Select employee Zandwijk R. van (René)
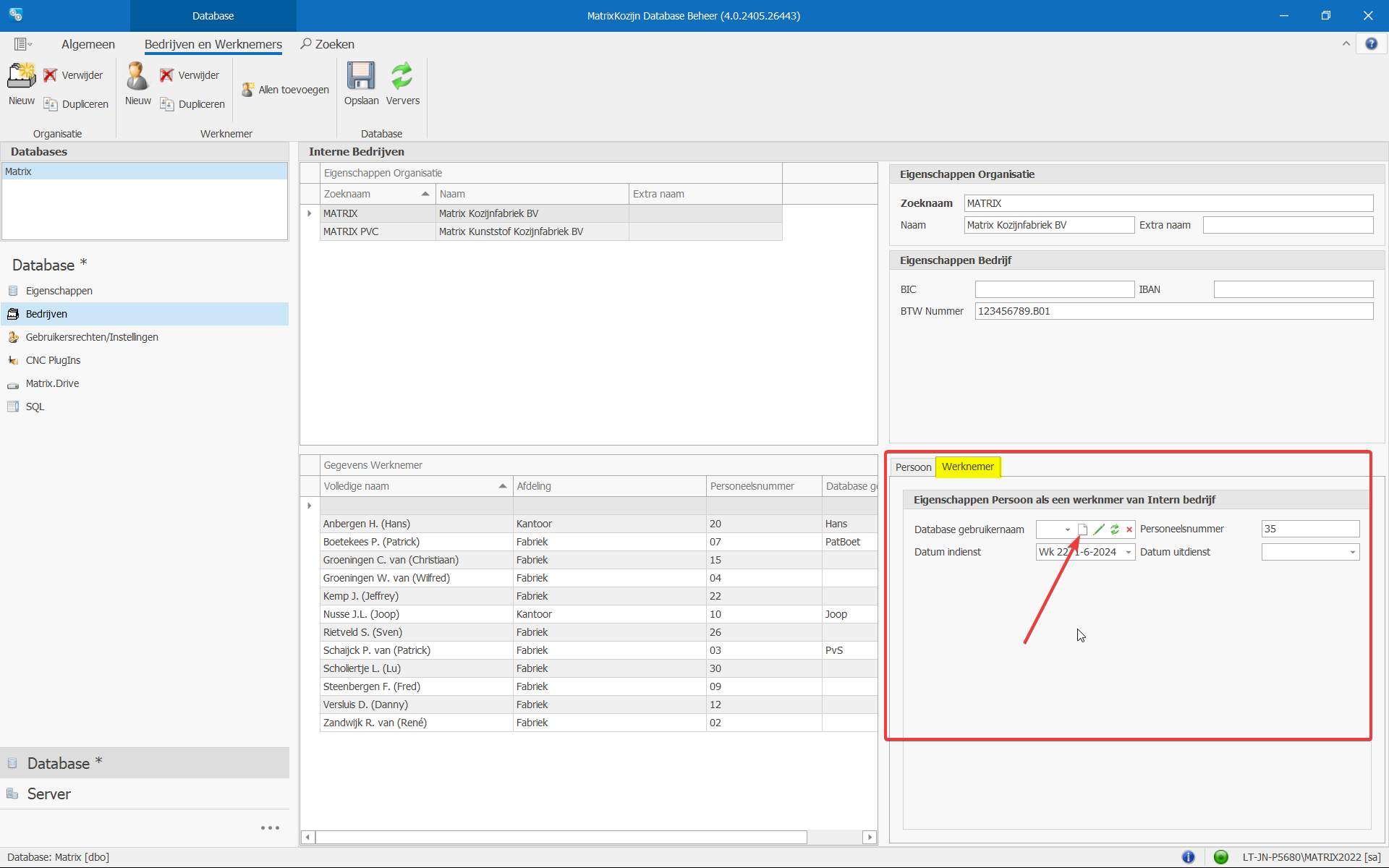 416,723
